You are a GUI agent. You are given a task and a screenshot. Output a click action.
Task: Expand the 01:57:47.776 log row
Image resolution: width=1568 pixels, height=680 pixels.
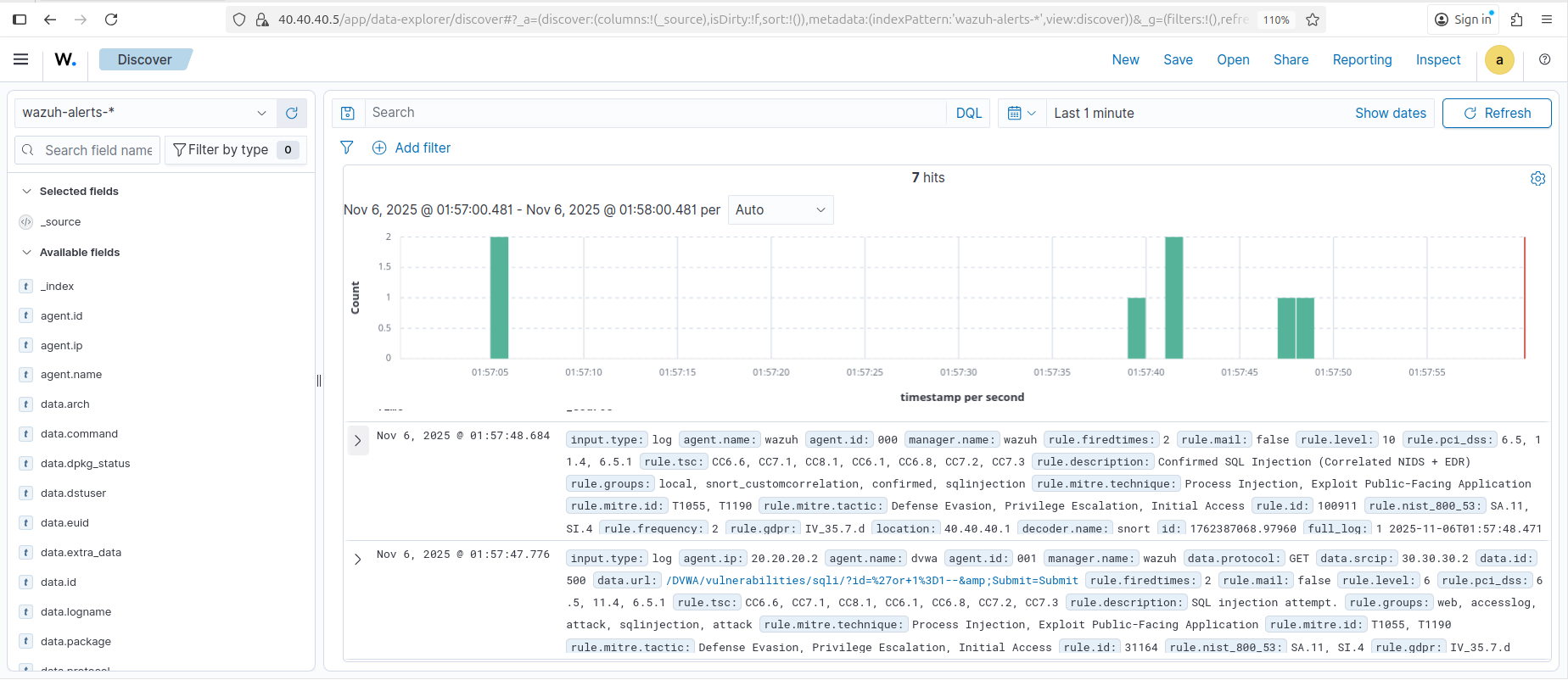pyautogui.click(x=358, y=560)
